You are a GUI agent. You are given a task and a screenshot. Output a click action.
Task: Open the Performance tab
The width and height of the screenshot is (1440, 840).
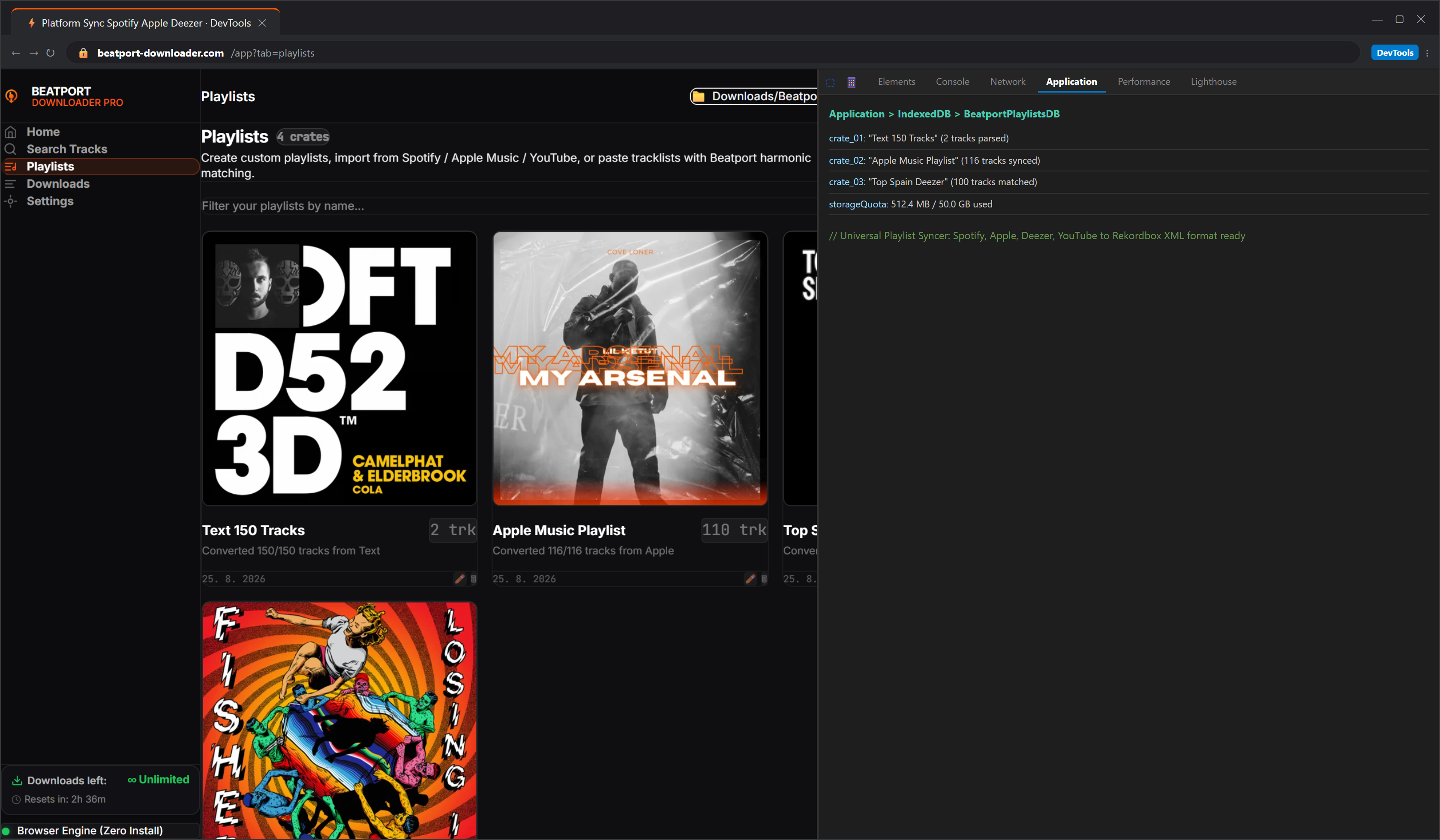pos(1143,82)
